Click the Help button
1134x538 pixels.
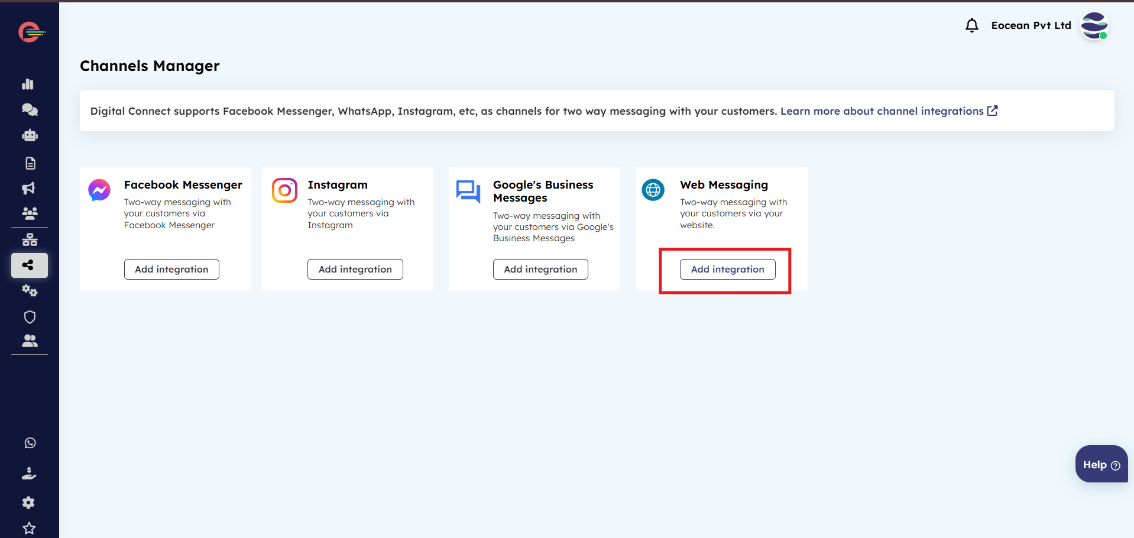[1101, 464]
